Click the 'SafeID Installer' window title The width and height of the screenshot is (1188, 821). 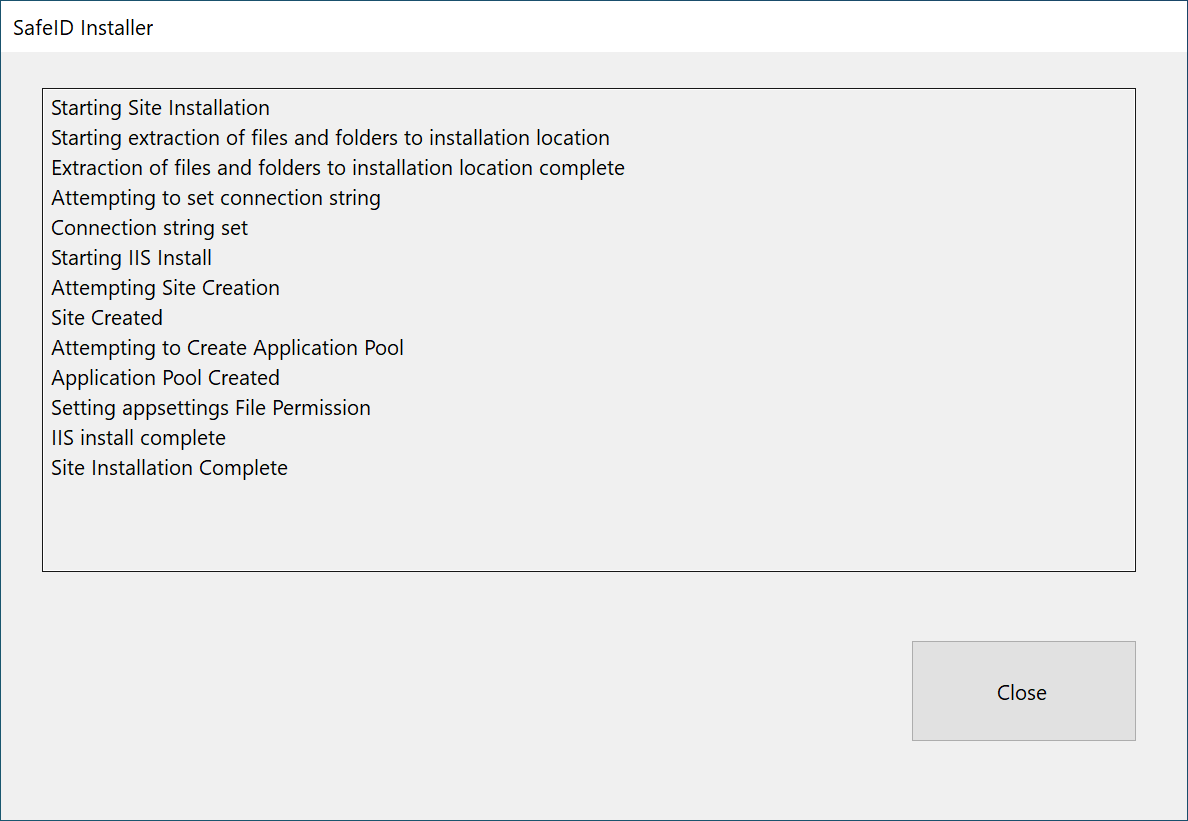coord(83,28)
